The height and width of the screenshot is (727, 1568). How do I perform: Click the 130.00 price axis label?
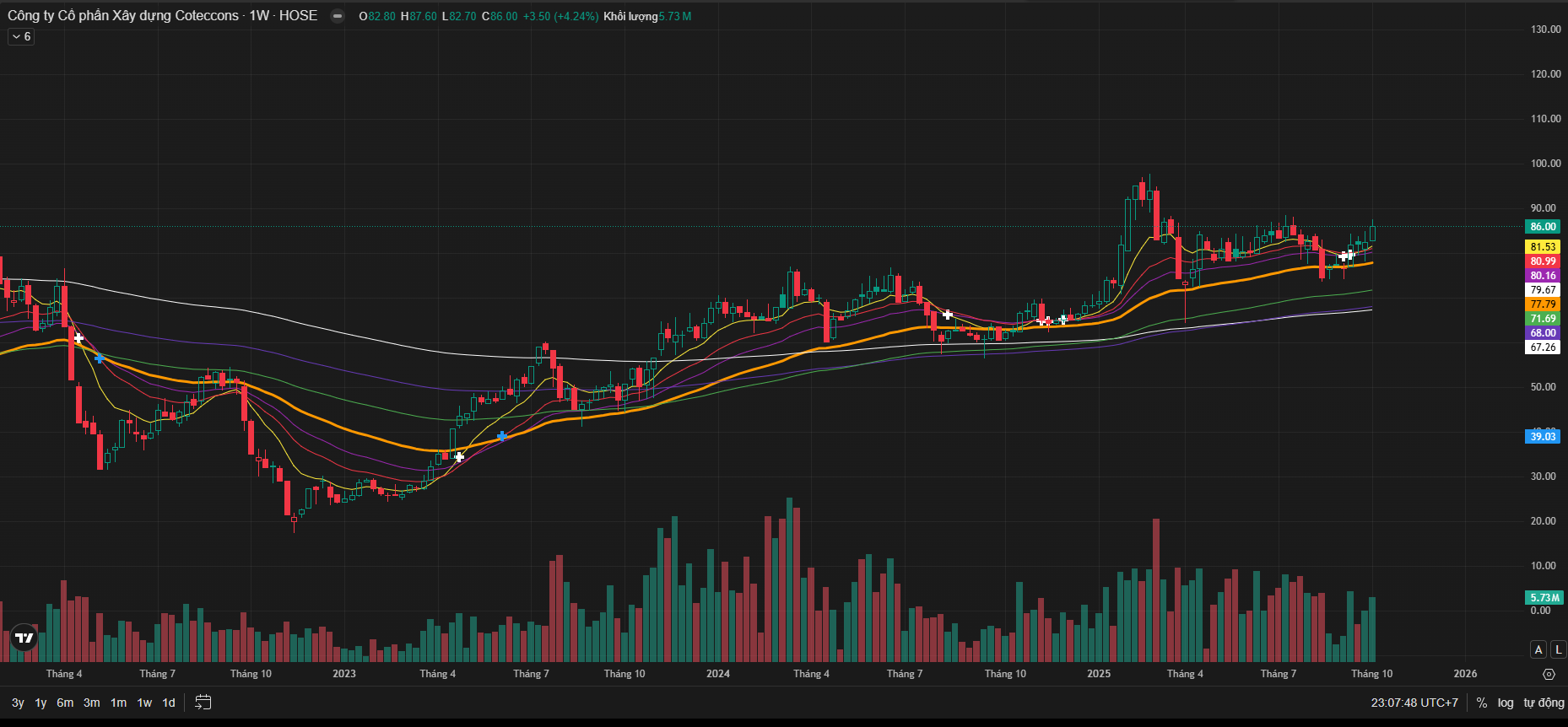[1546, 30]
